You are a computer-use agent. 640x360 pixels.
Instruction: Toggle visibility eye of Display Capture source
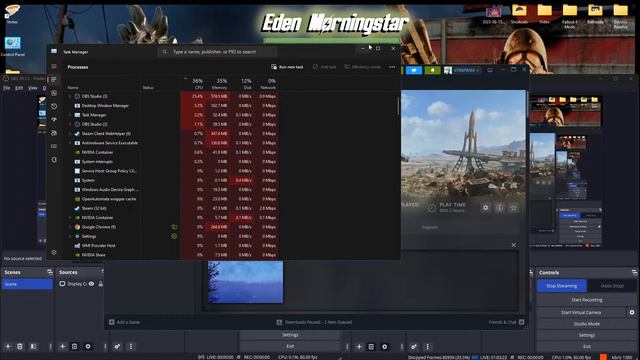point(91,284)
